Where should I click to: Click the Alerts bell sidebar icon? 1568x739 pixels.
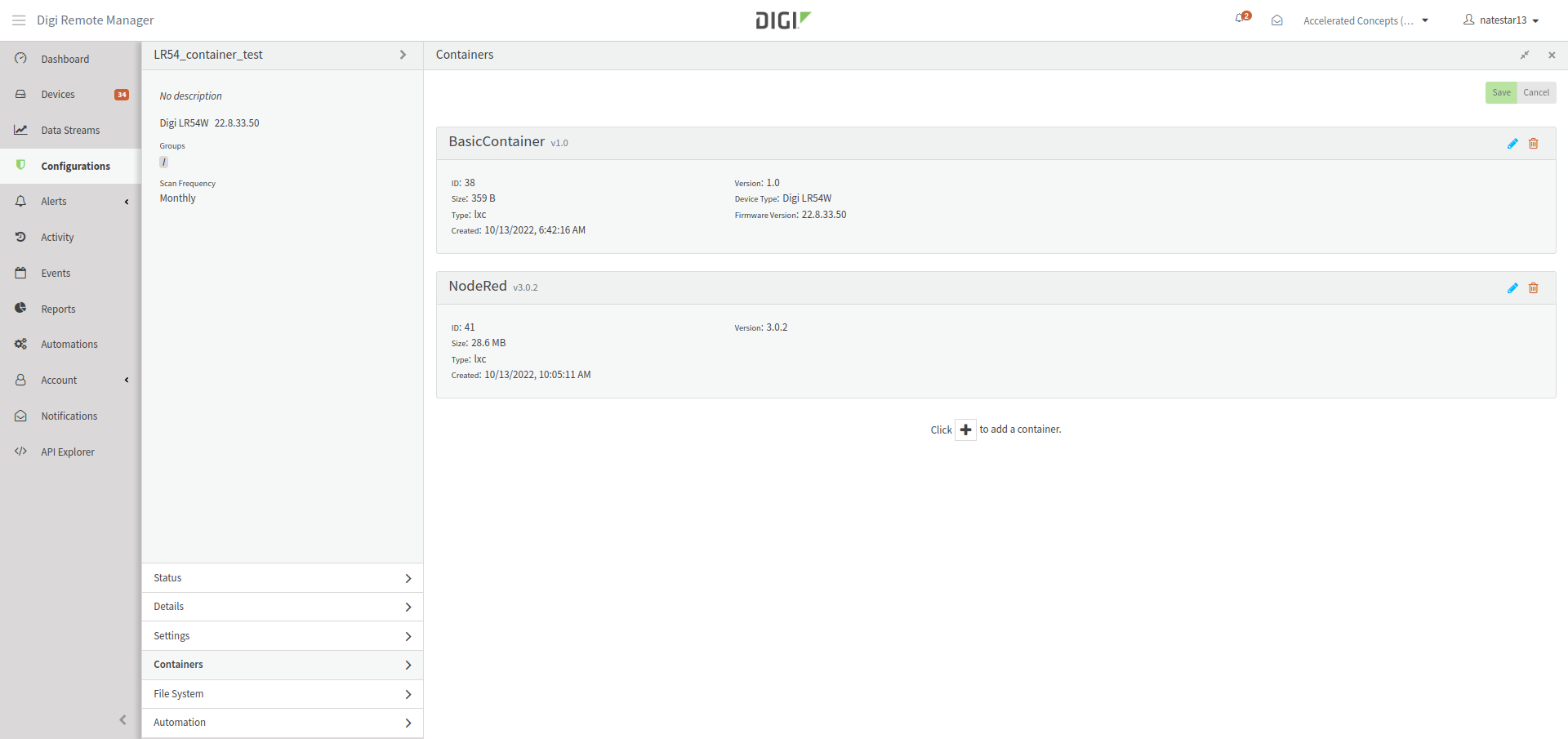click(21, 201)
